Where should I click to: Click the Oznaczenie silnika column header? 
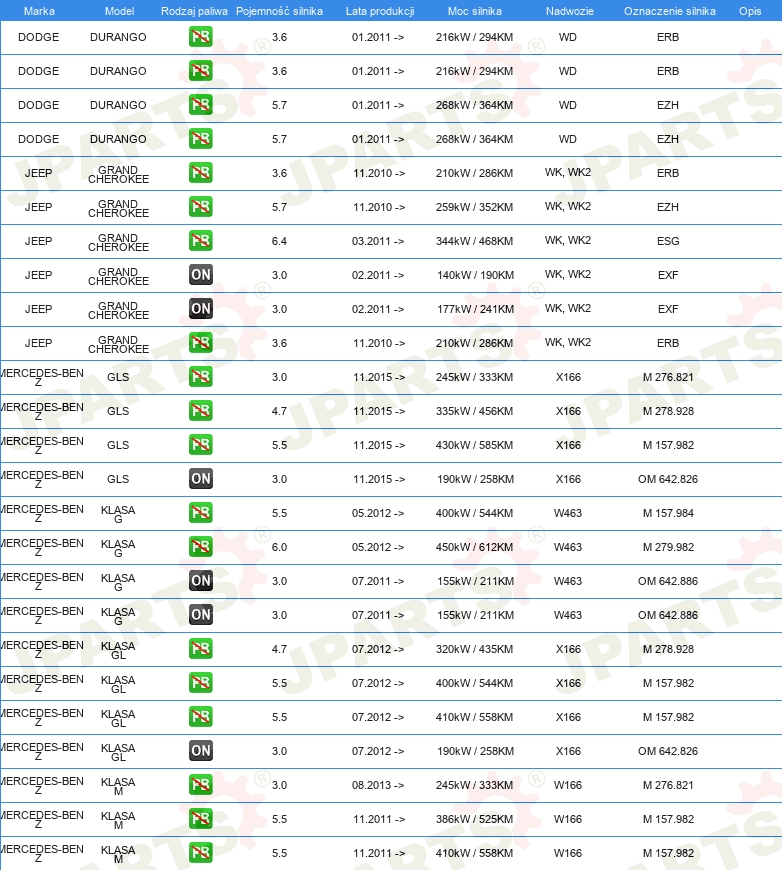coord(669,11)
